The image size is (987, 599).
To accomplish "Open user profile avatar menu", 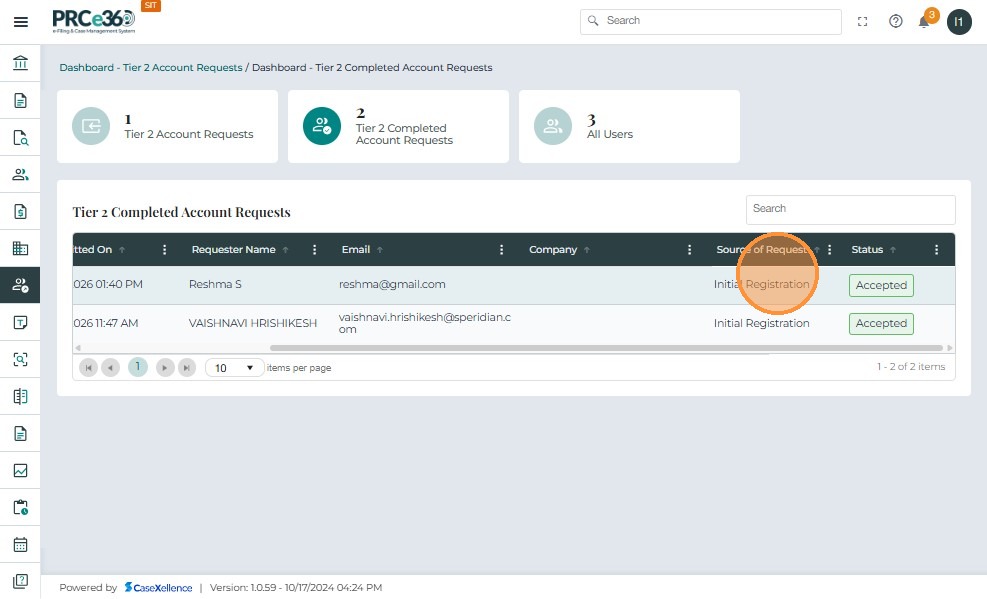I will [959, 22].
